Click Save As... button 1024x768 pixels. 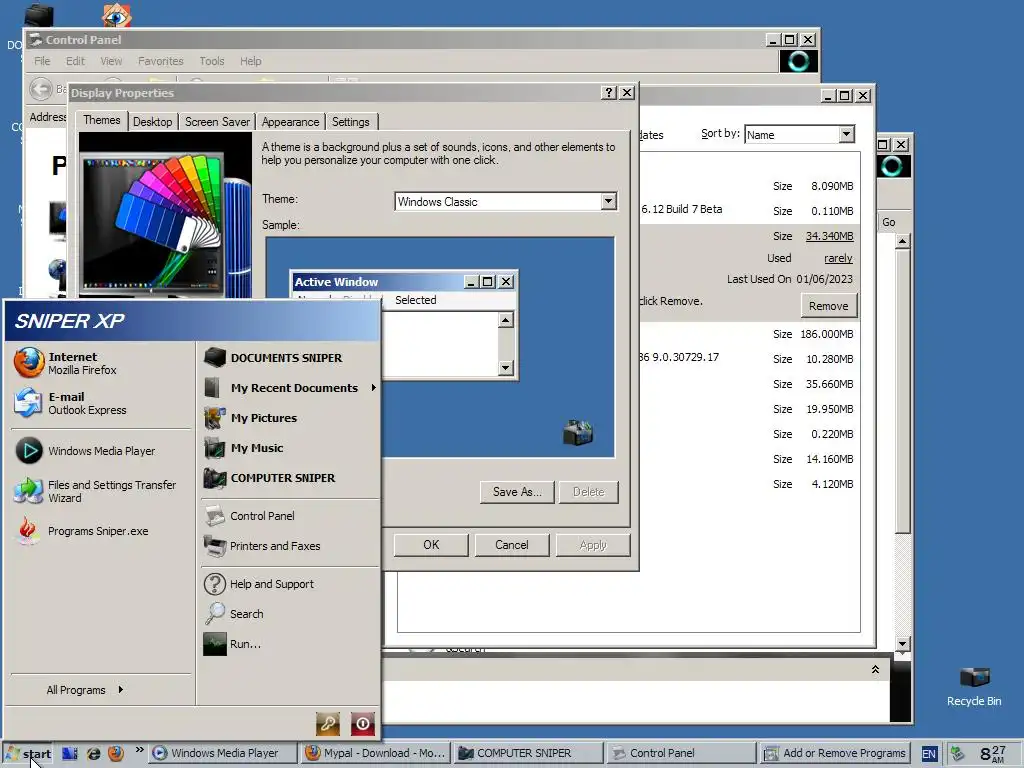517,492
